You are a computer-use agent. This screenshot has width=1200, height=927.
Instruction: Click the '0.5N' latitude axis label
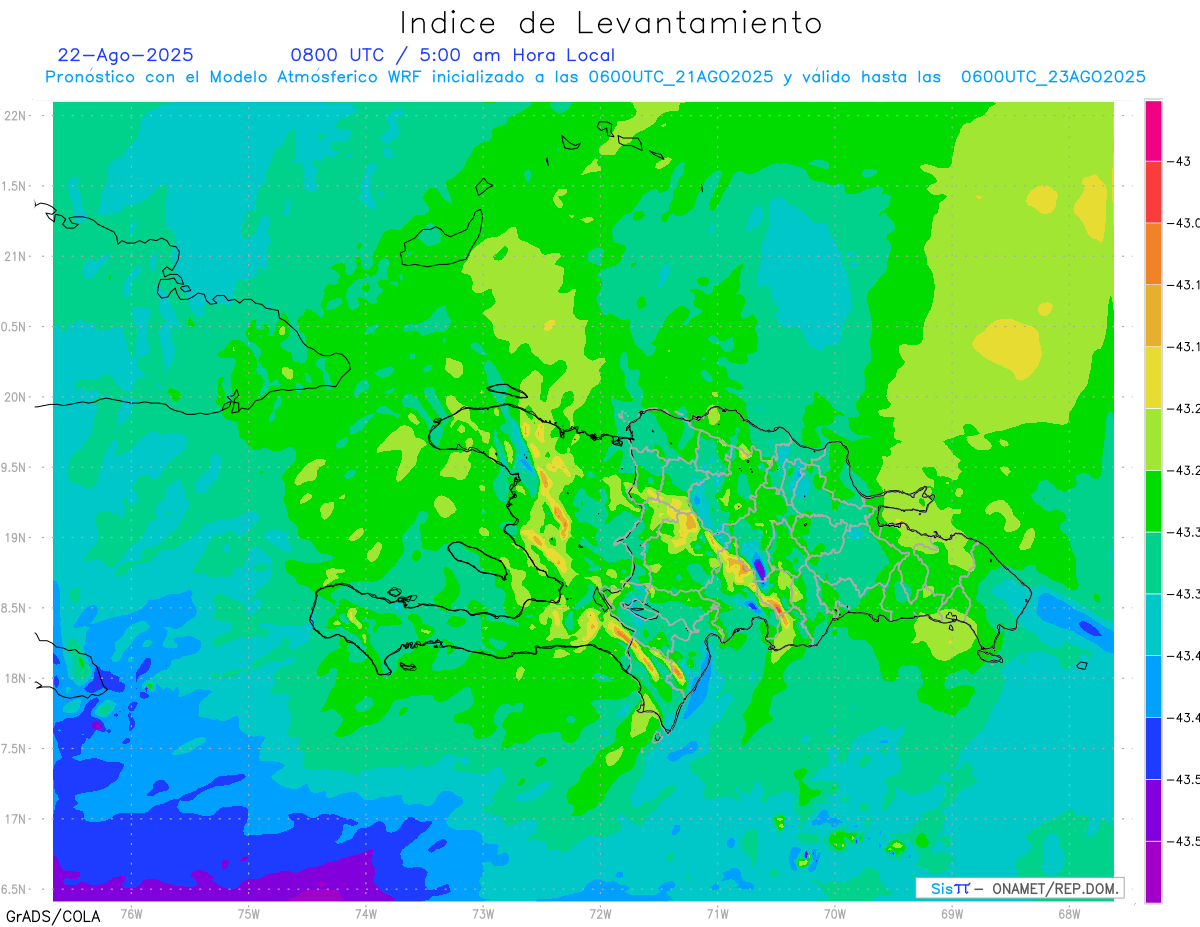(15, 327)
